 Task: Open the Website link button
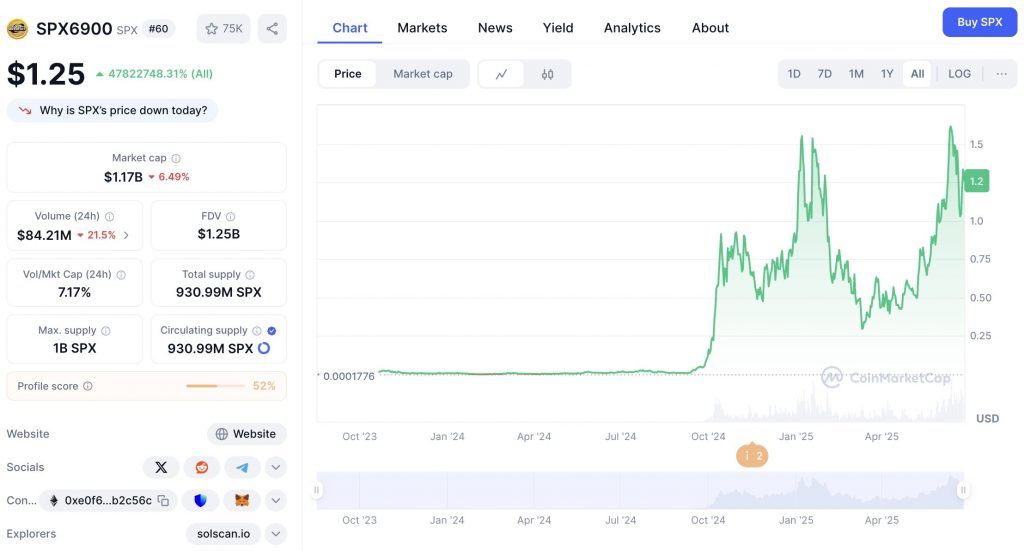pos(246,434)
